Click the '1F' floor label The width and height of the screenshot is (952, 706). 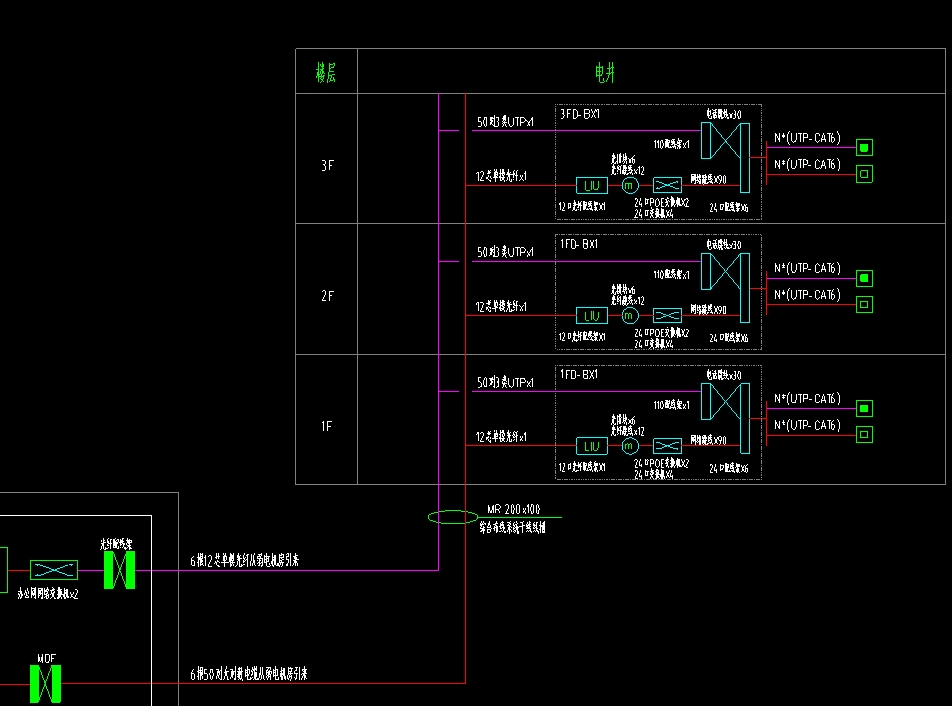[327, 426]
